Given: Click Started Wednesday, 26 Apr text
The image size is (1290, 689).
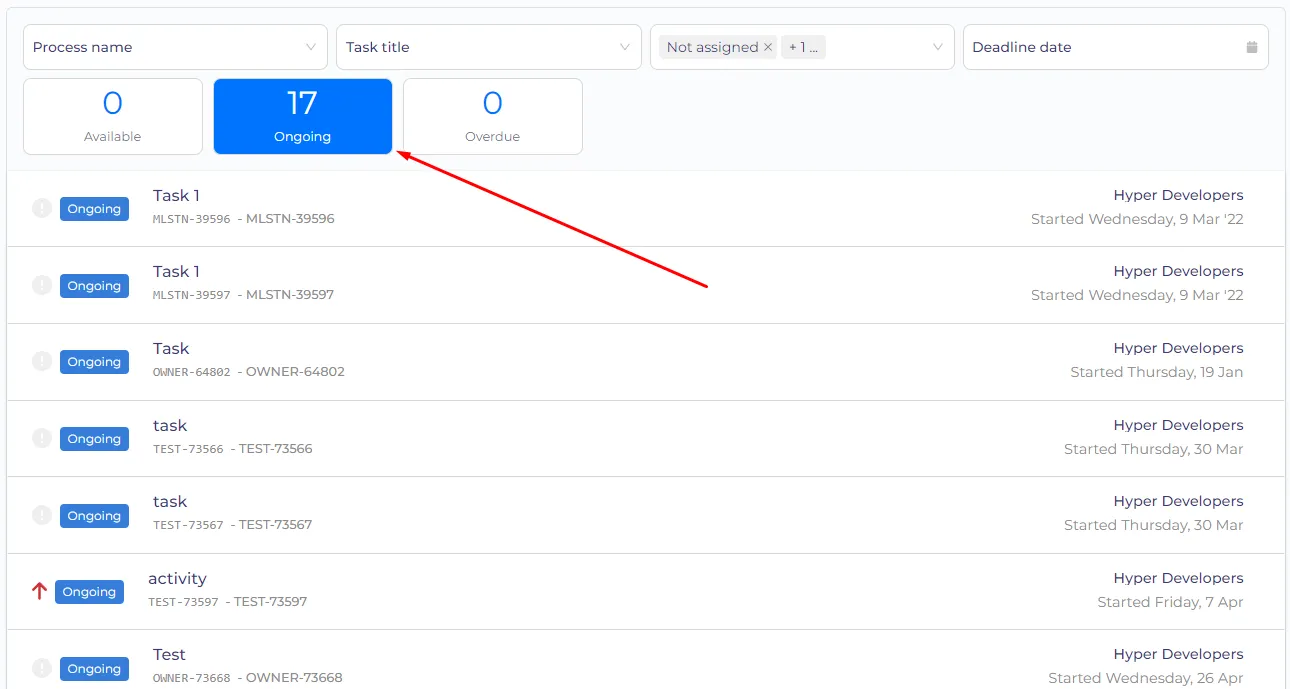Looking at the screenshot, I should [x=1146, y=678].
